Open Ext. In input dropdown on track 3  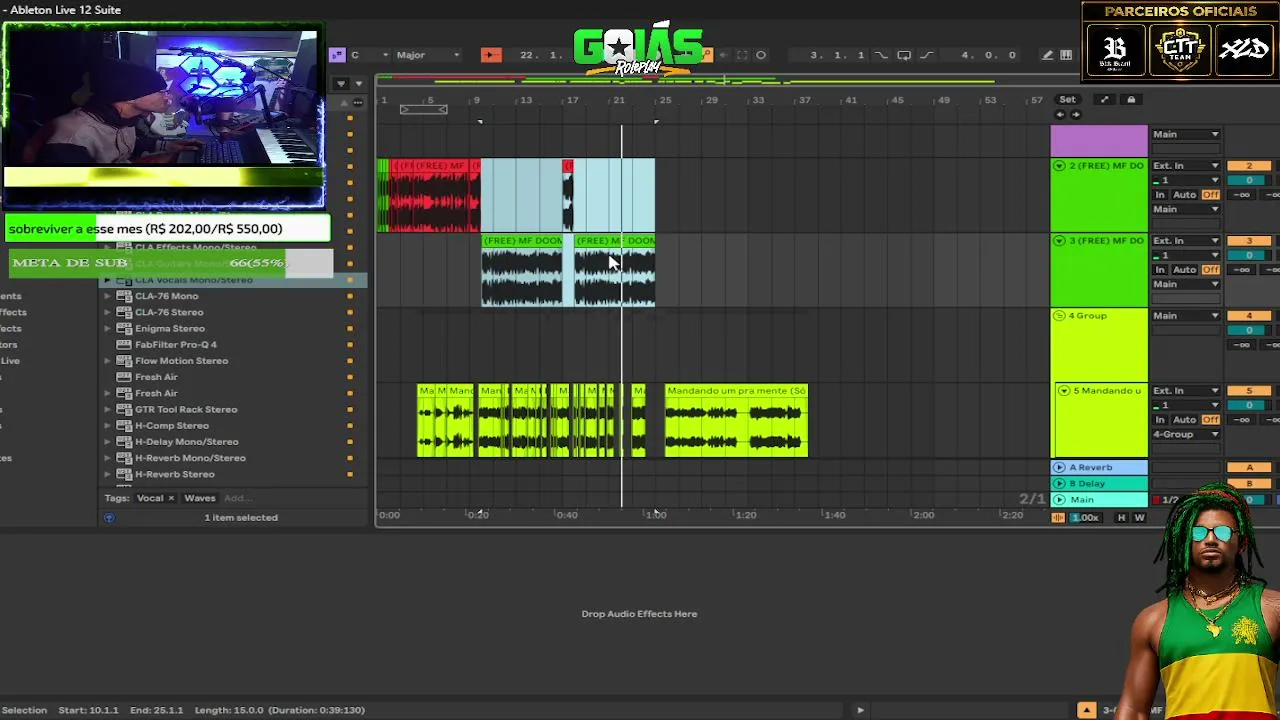coord(1186,241)
